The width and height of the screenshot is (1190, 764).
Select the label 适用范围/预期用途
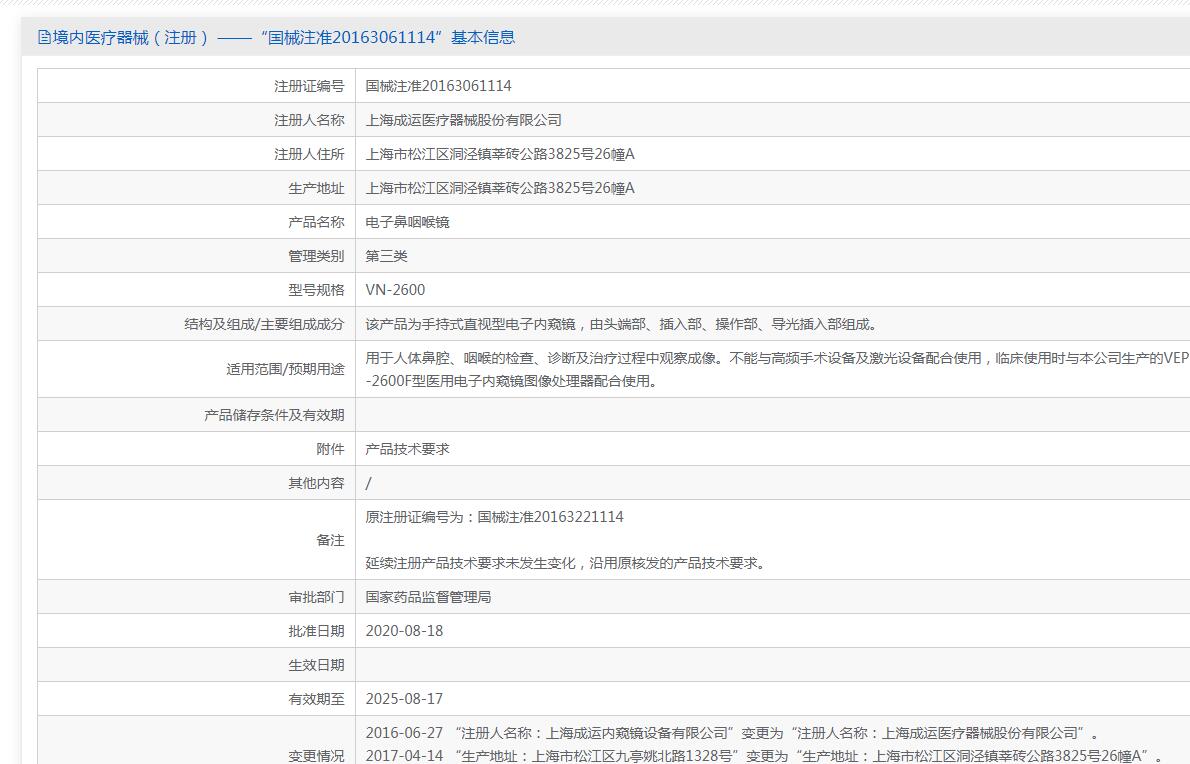tap(285, 369)
